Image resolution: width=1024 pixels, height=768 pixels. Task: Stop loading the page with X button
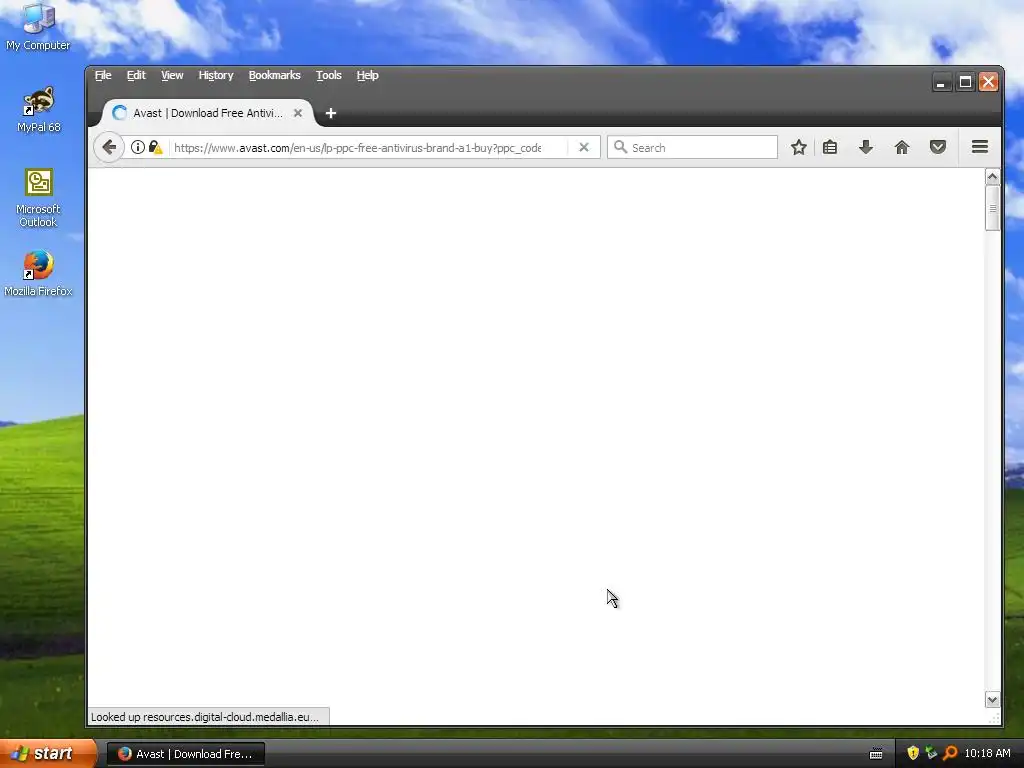(x=584, y=148)
